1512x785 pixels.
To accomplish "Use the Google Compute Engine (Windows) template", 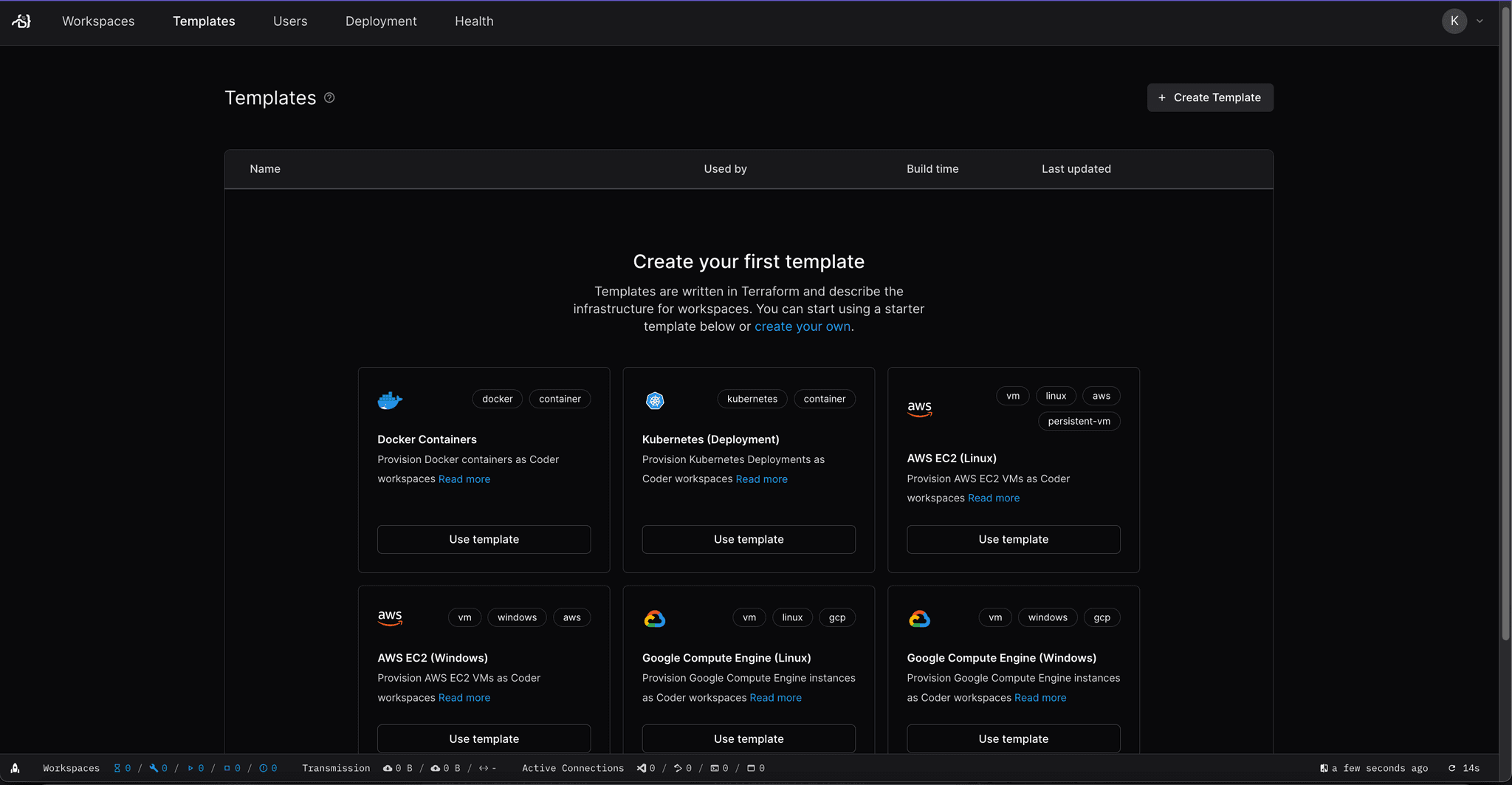I will pos(1014,738).
